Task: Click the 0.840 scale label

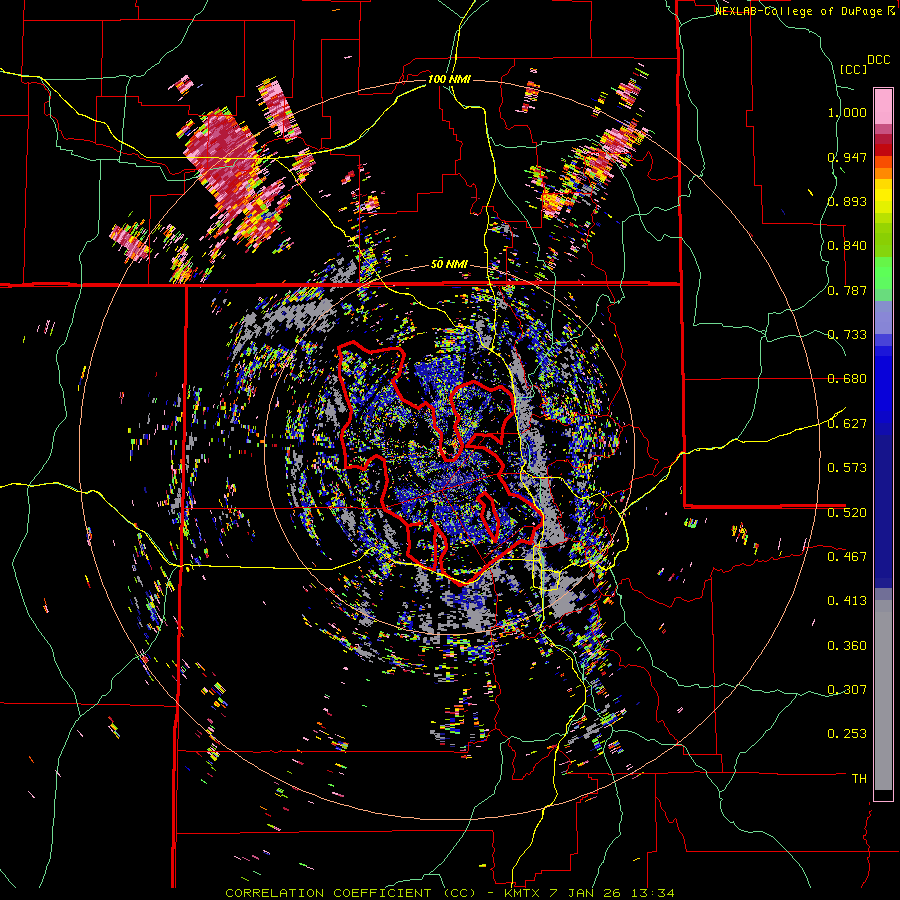Action: [847, 246]
